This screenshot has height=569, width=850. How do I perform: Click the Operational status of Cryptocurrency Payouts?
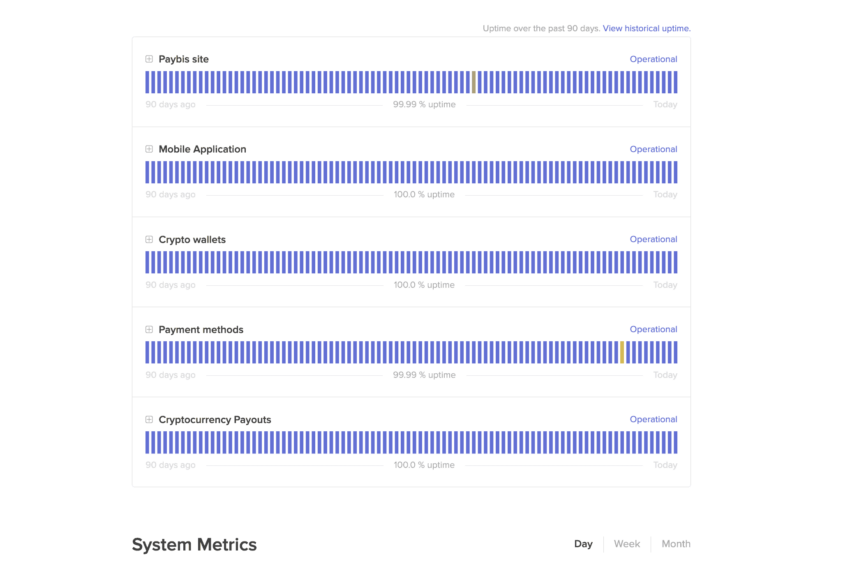(x=653, y=419)
